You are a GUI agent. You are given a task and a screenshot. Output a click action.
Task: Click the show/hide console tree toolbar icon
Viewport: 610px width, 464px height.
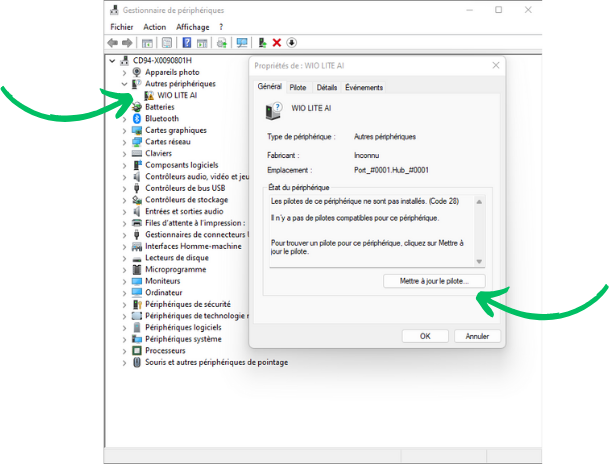[147, 43]
